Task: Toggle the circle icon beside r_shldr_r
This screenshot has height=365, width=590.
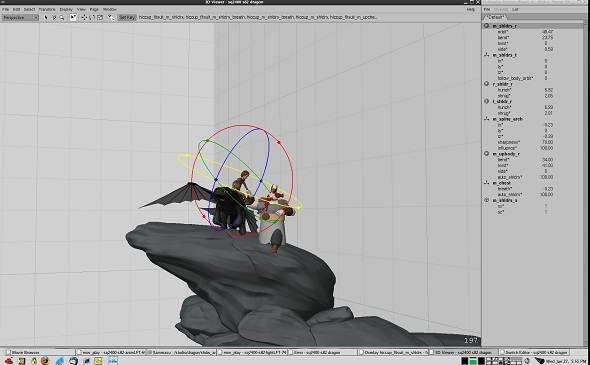Action: [487, 84]
